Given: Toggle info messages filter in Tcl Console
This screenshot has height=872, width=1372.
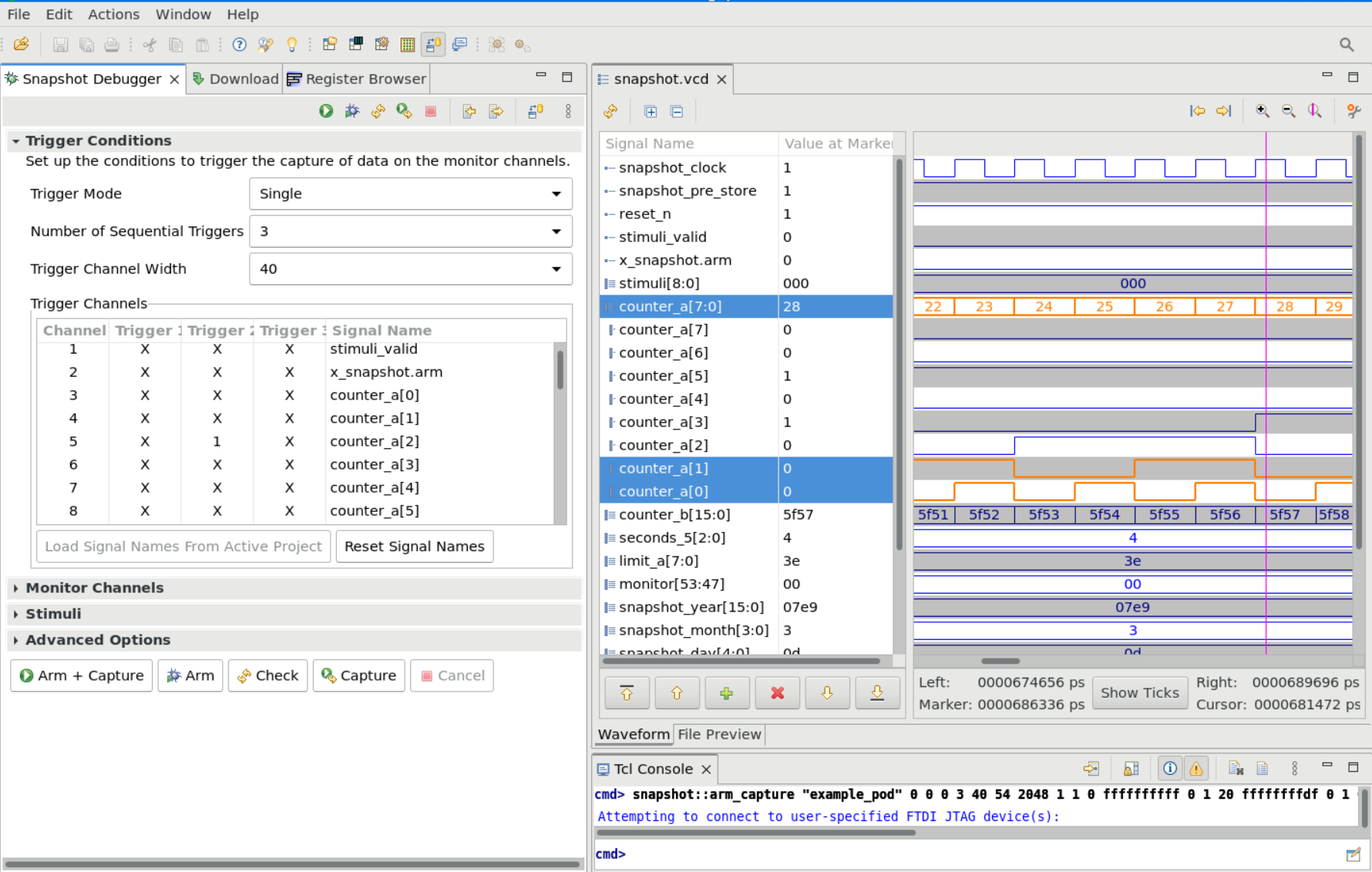Looking at the screenshot, I should pos(1170,769).
